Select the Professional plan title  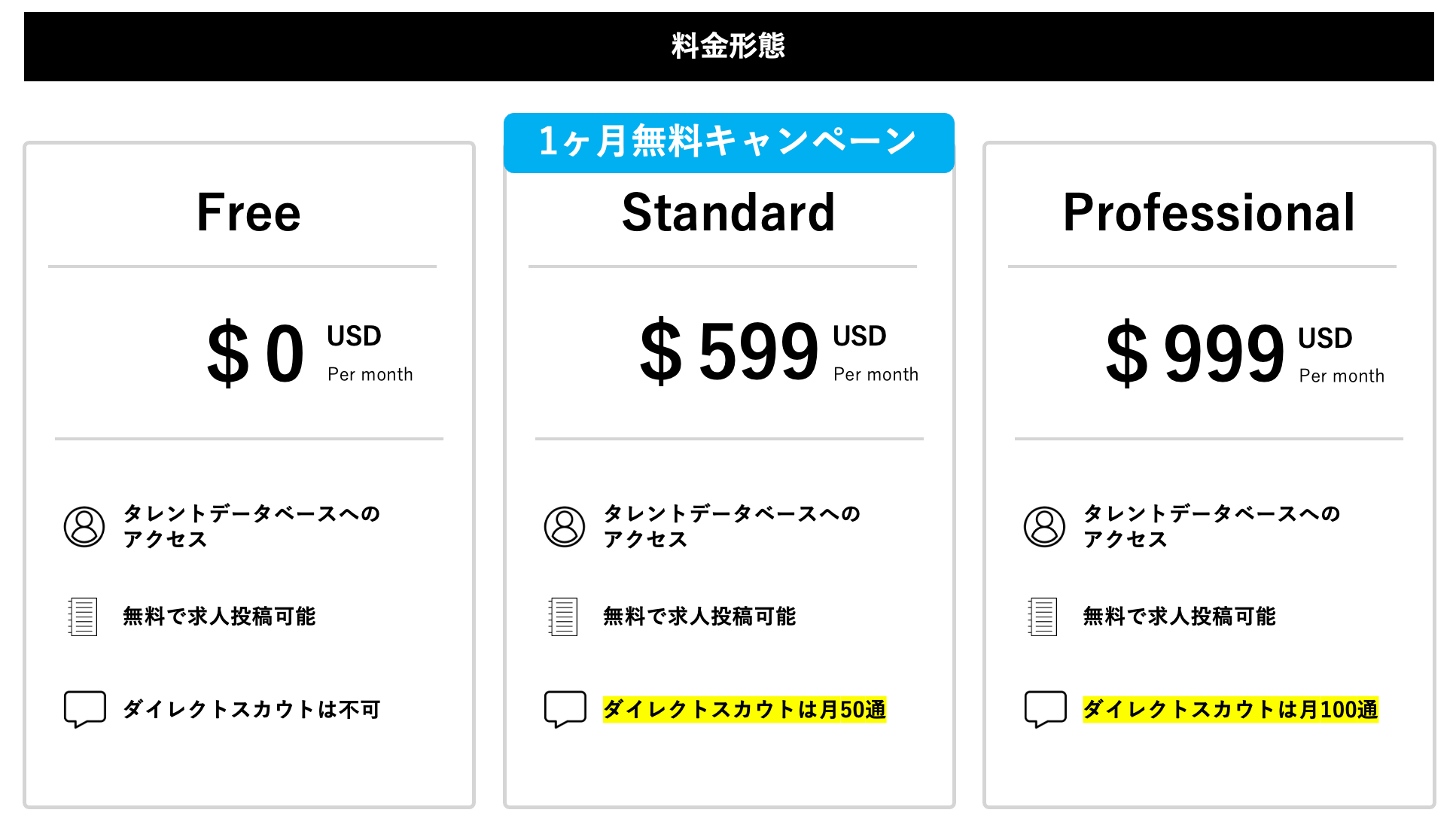1208,213
